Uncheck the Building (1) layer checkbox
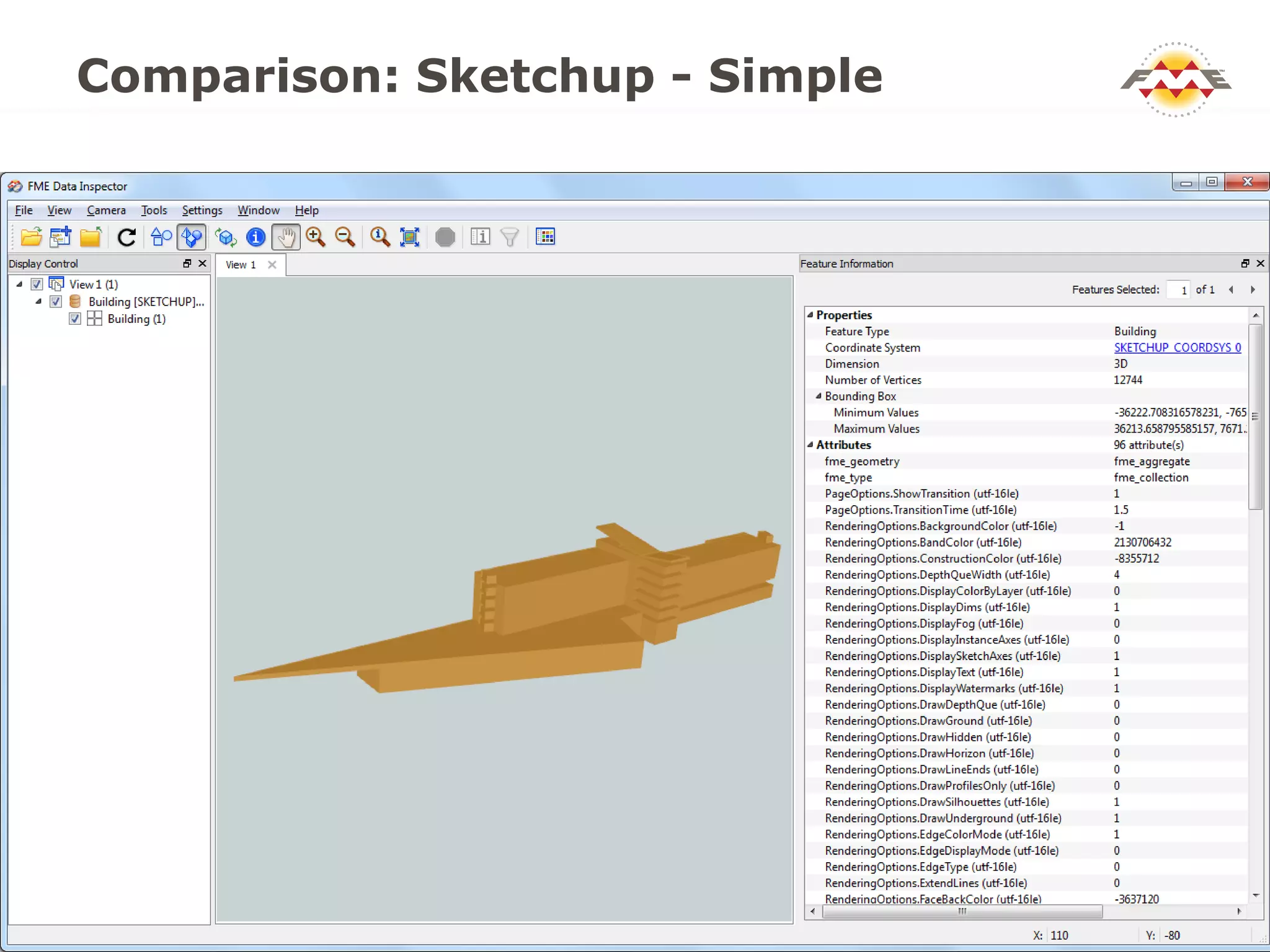The width and height of the screenshot is (1270, 952). pos(75,319)
